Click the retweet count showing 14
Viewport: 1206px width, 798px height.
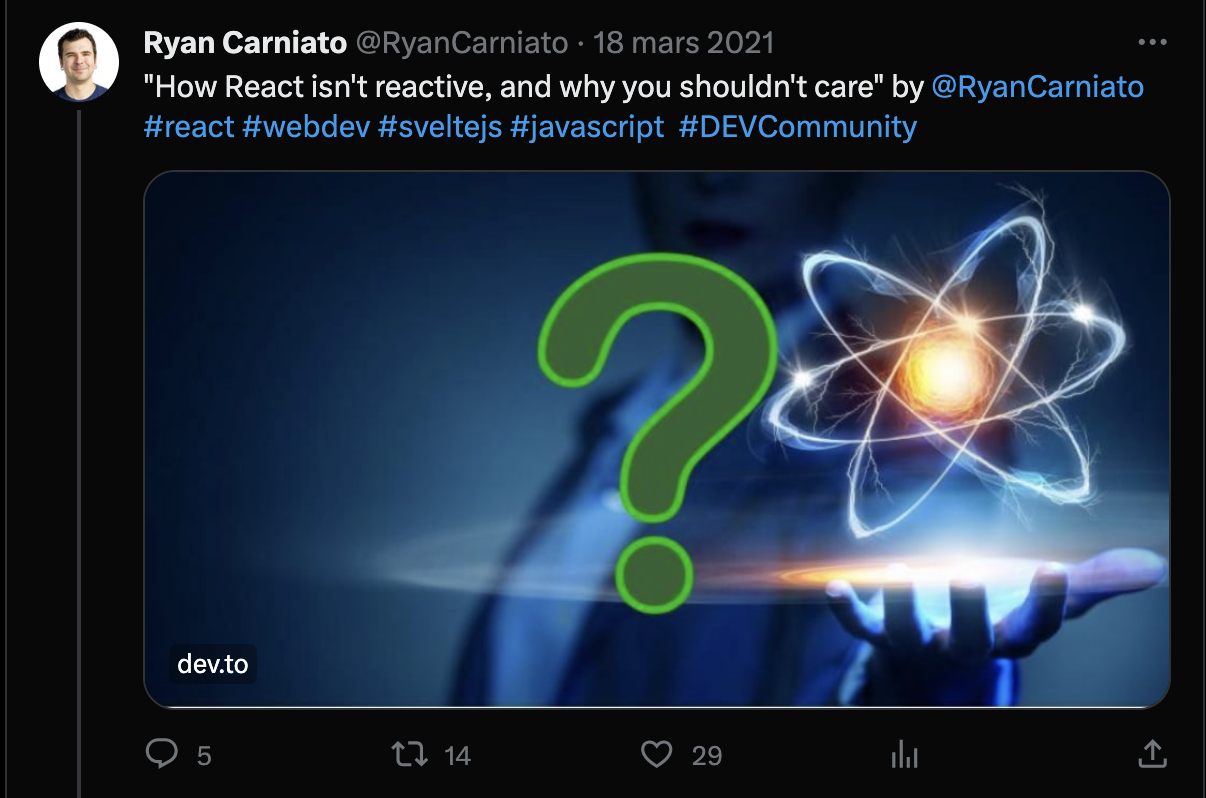457,755
